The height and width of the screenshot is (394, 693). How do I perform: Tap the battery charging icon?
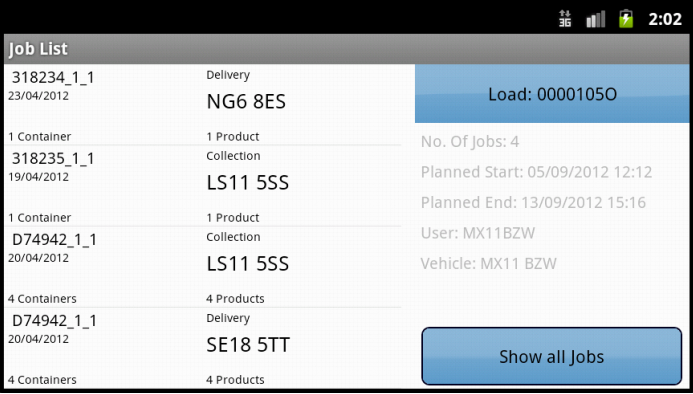[x=626, y=19]
